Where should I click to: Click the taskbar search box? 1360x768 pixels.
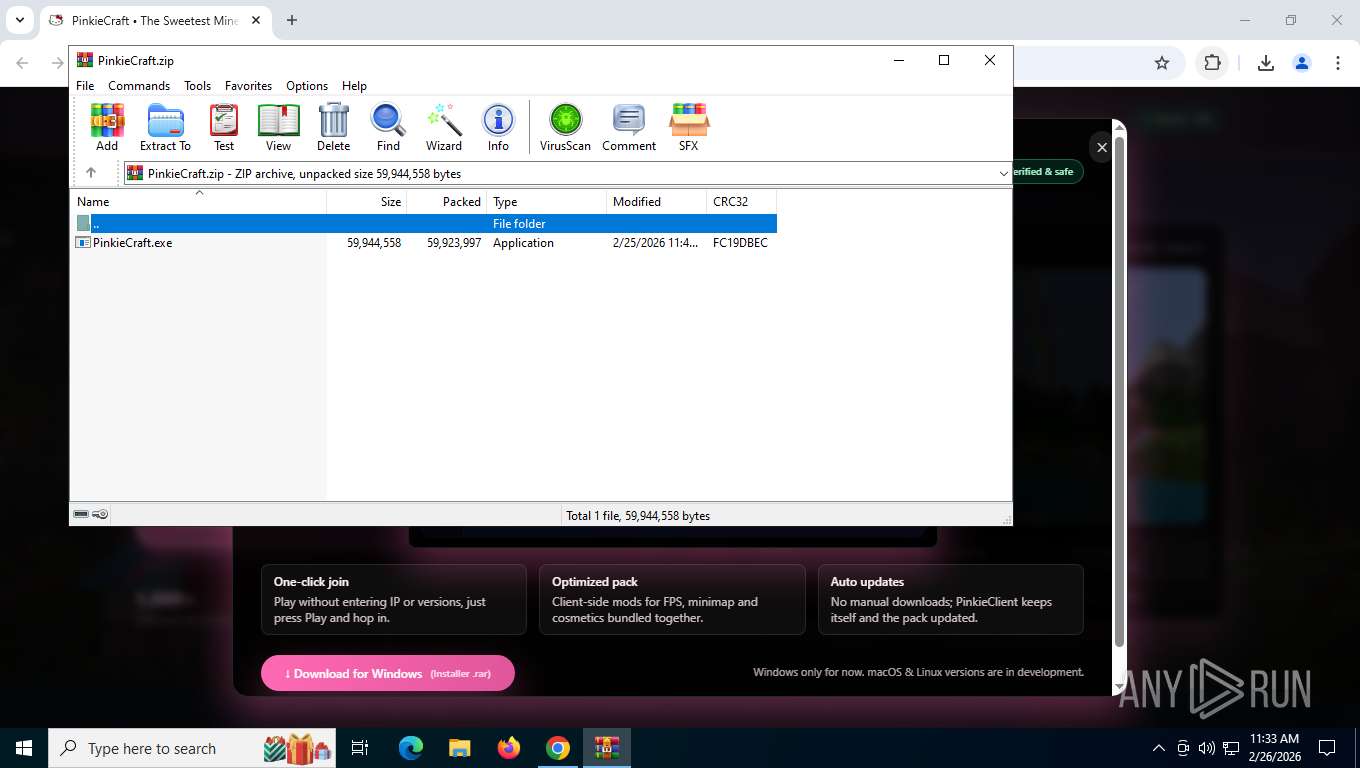click(x=193, y=748)
